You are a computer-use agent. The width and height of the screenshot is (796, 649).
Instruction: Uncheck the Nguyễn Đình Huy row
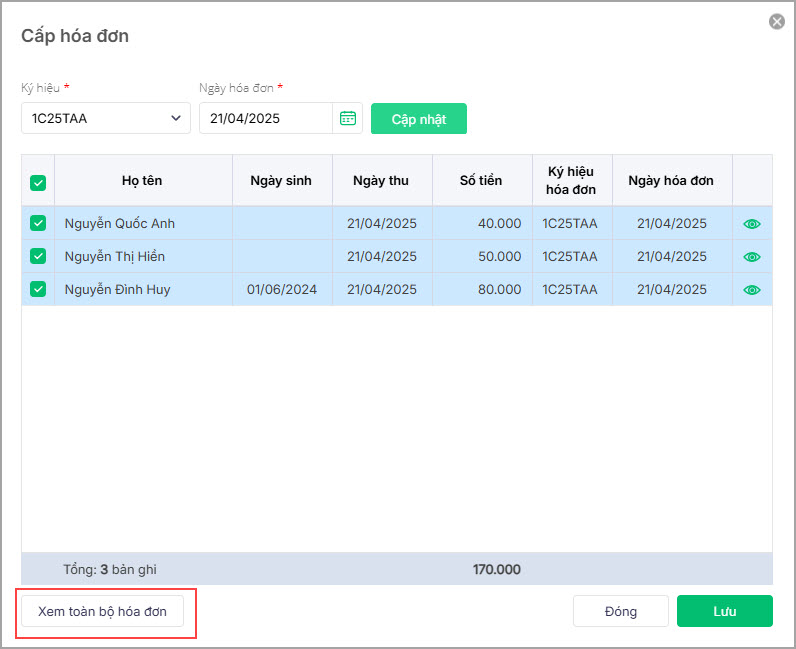[x=38, y=289]
